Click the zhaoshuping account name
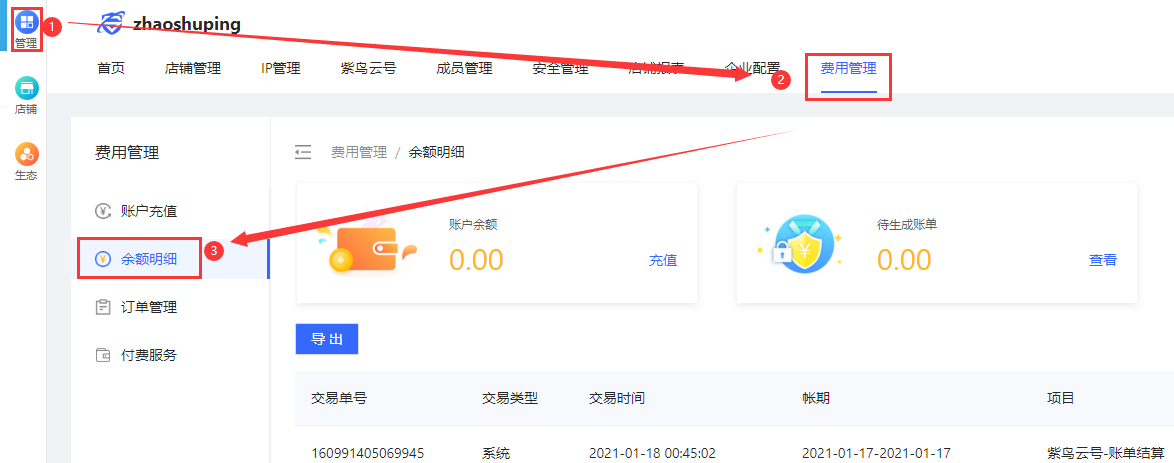Image resolution: width=1174 pixels, height=463 pixels. pyautogui.click(x=187, y=24)
